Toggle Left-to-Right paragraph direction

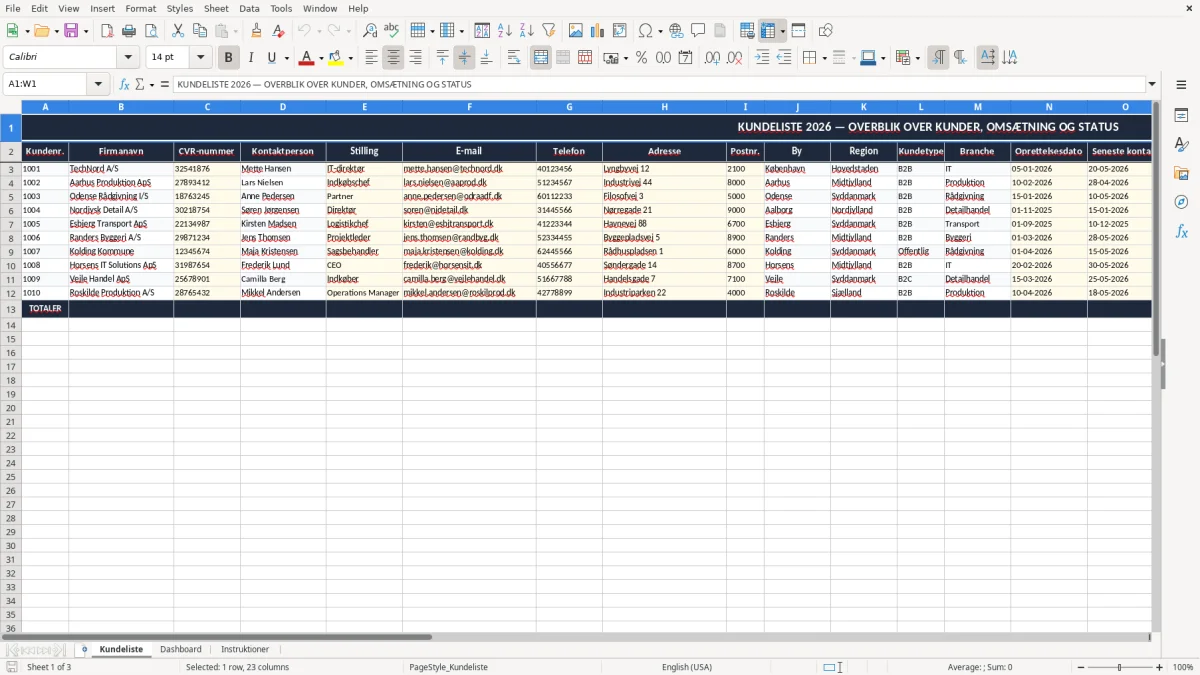click(938, 58)
